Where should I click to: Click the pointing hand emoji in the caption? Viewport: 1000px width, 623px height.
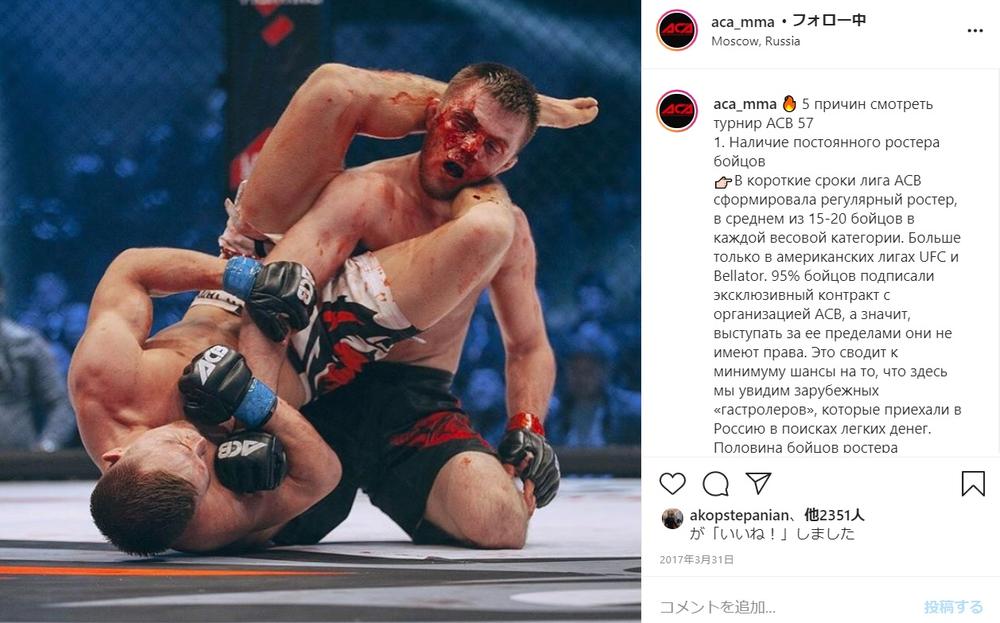723,182
